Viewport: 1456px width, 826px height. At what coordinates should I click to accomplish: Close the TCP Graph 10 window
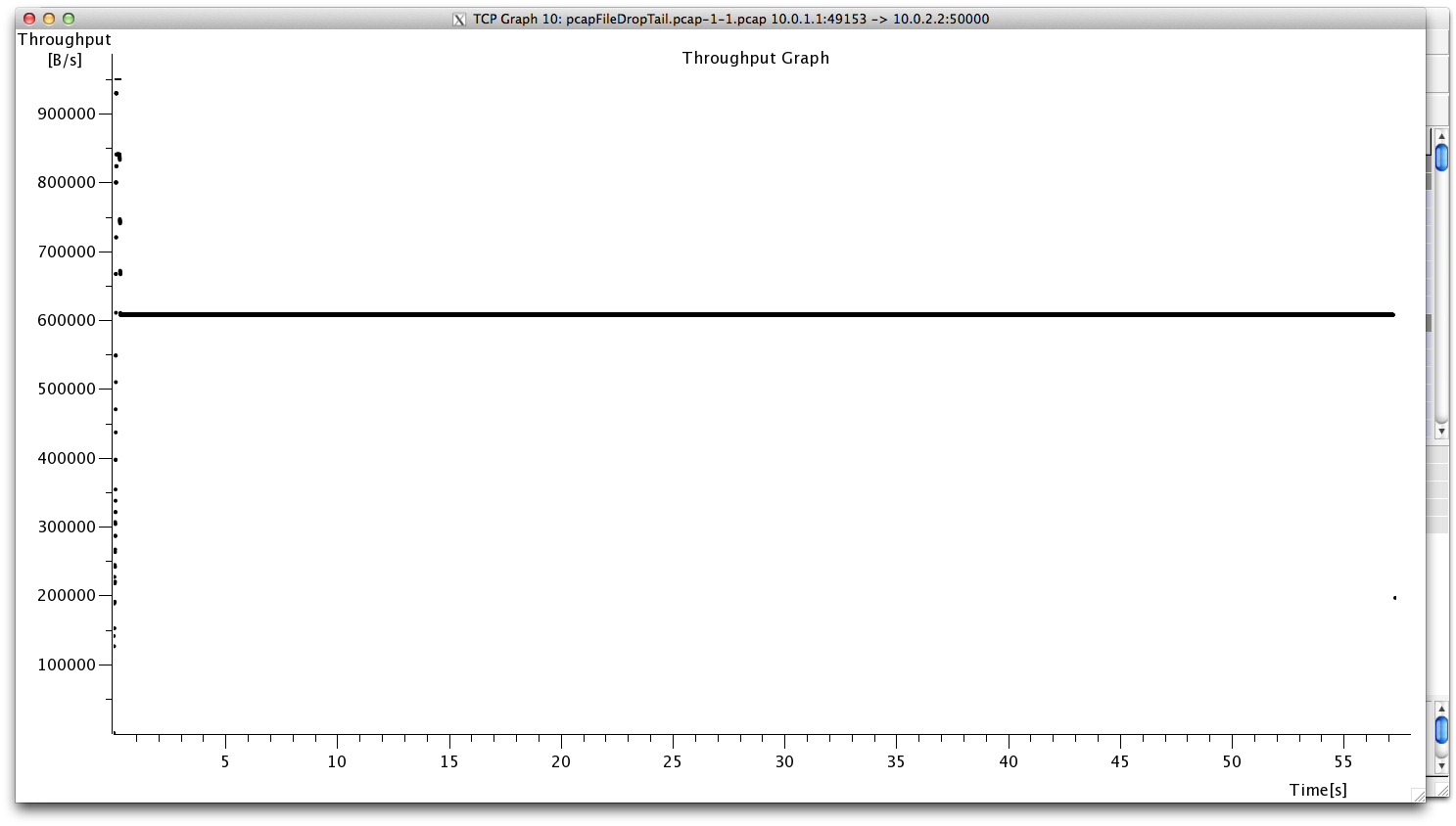tap(29, 19)
